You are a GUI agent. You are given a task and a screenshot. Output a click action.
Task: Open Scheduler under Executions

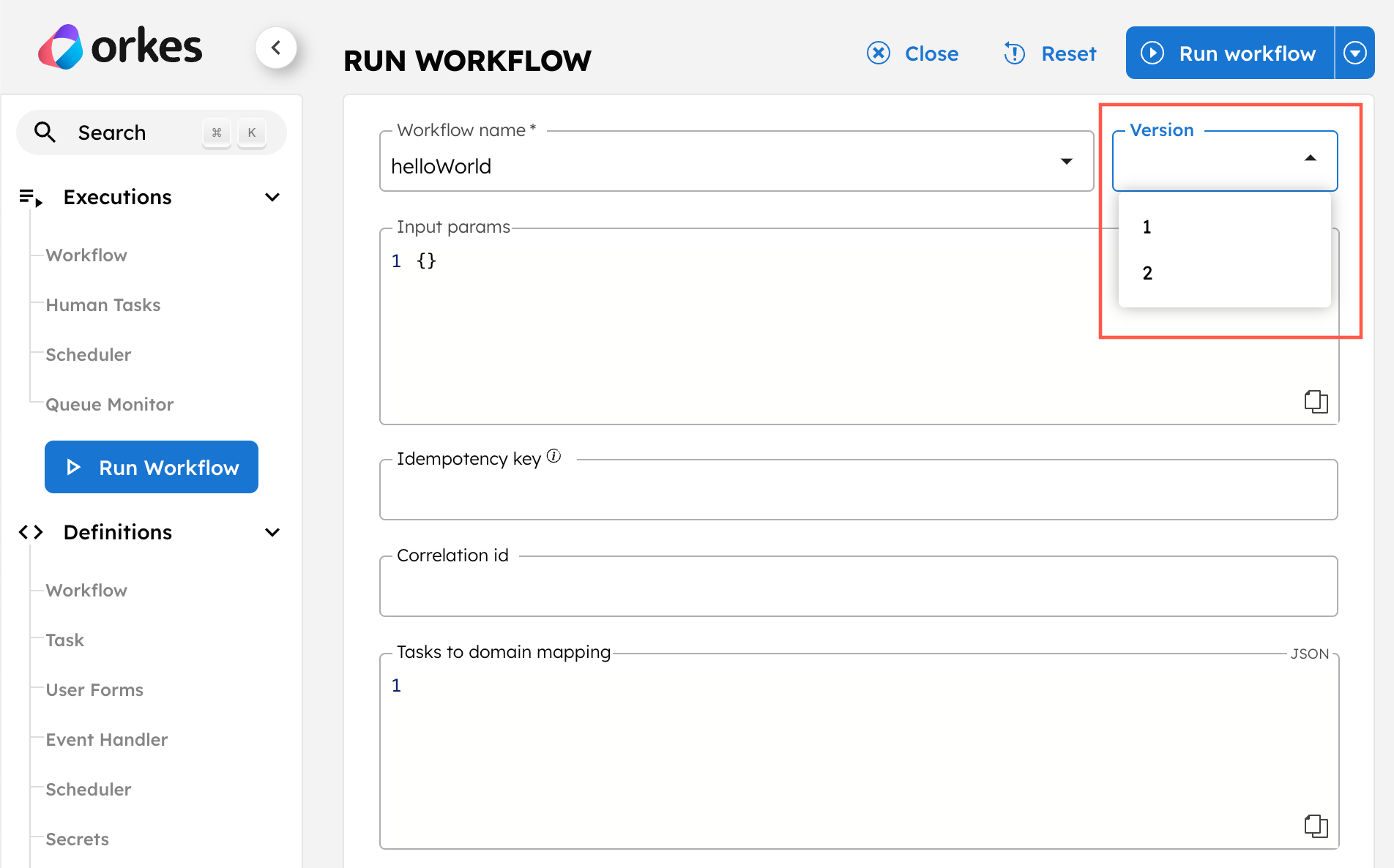(x=89, y=355)
